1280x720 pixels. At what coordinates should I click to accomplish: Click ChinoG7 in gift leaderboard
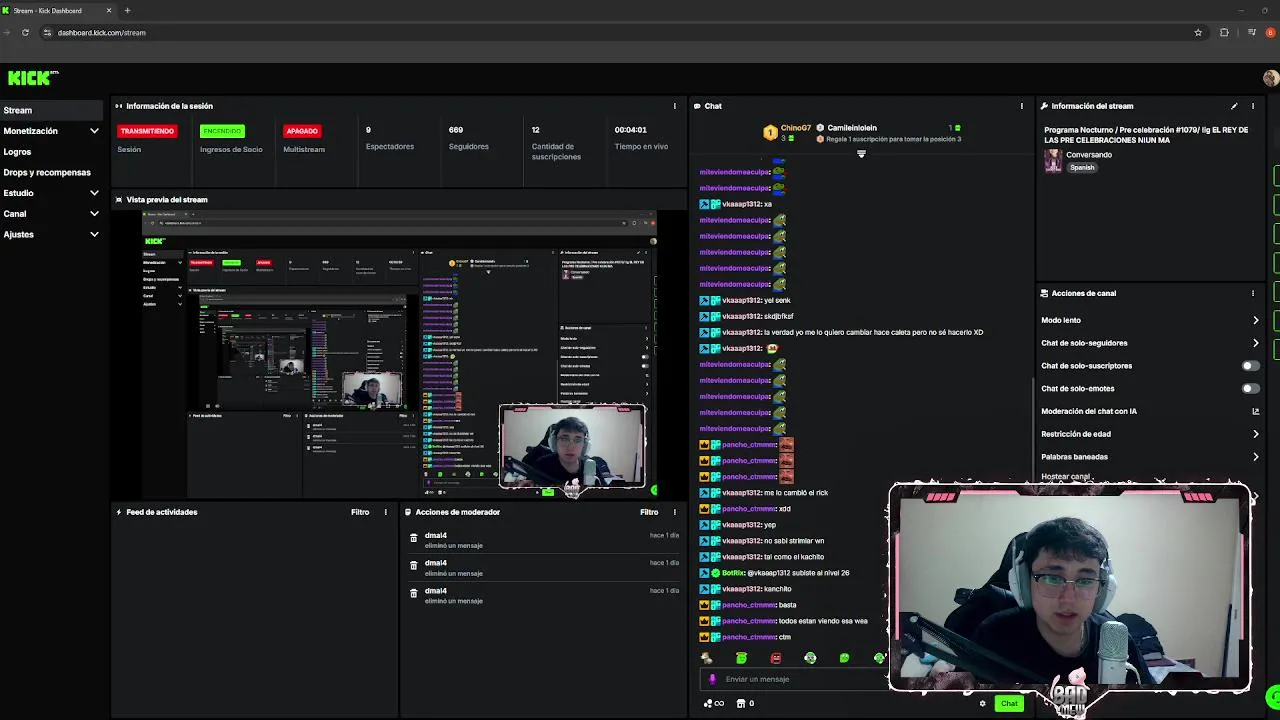pyautogui.click(x=796, y=128)
